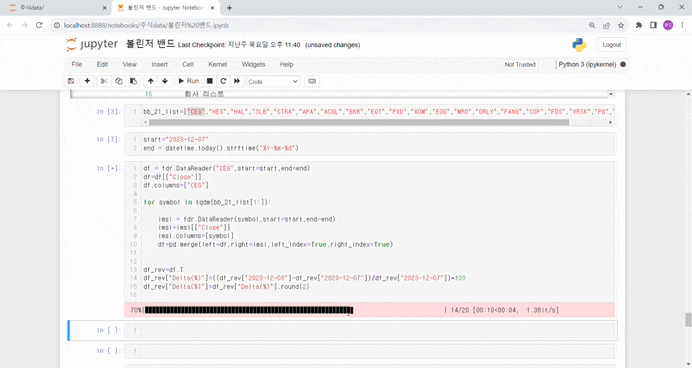
Task: Click the start="2023-12-07" code line
Action: coord(176,139)
